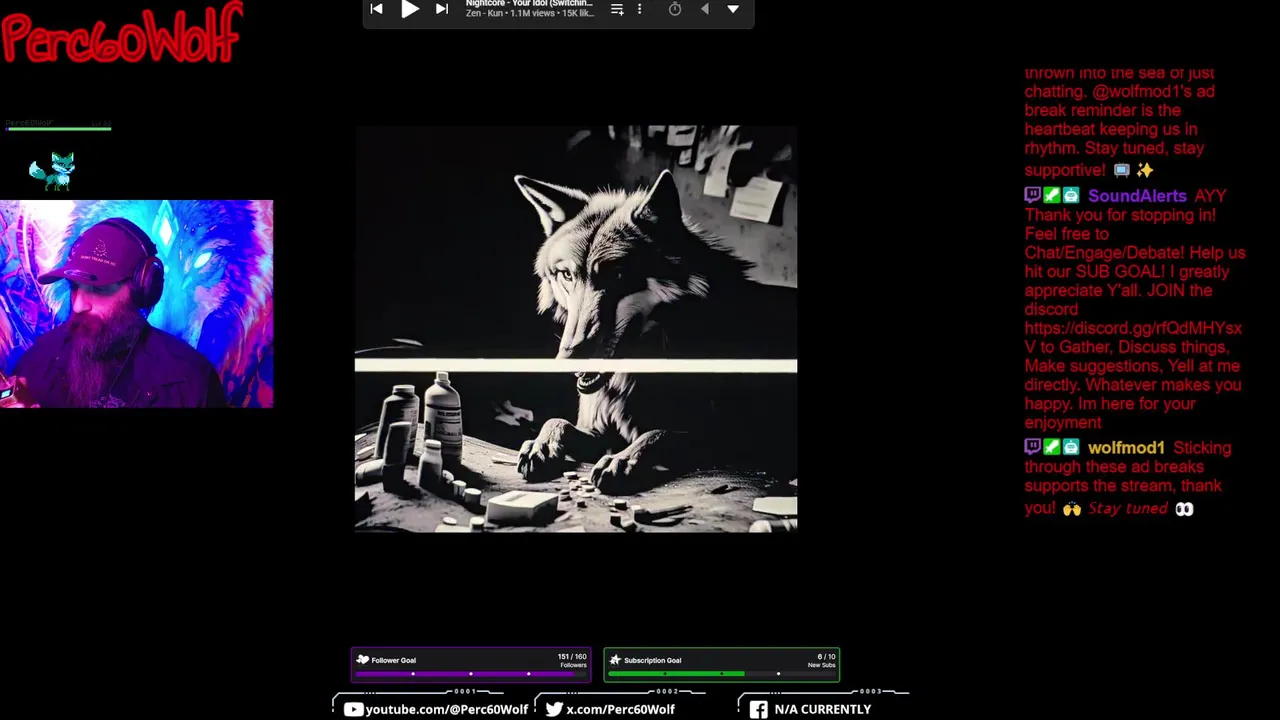Click the 'N/A CURRENTLY' Facebook label
The image size is (1280, 720).
[823, 709]
